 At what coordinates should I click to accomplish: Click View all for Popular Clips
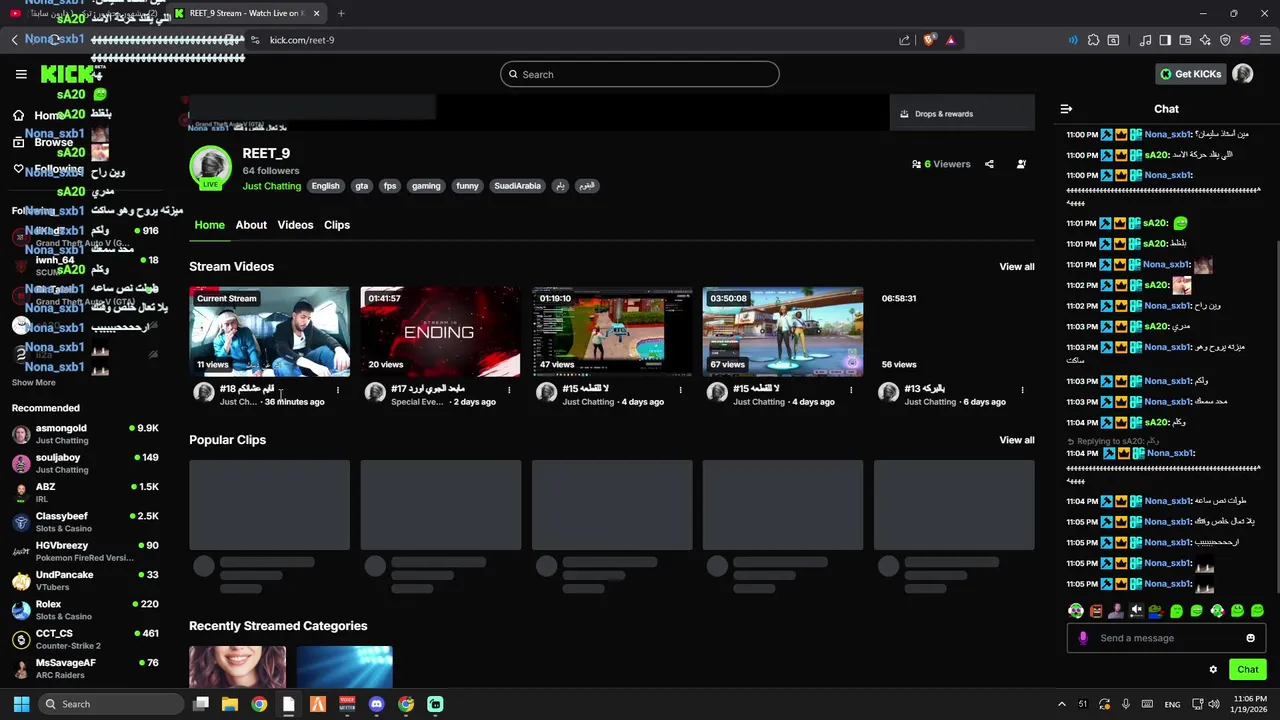coord(1016,440)
